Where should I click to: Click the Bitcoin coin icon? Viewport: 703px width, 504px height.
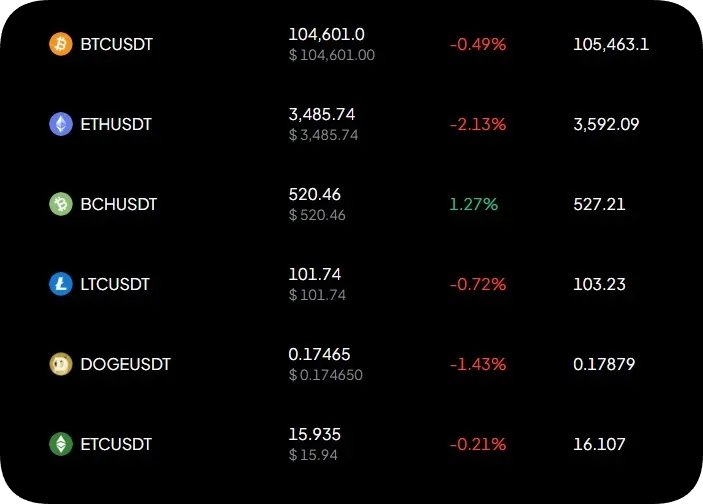tap(61, 44)
